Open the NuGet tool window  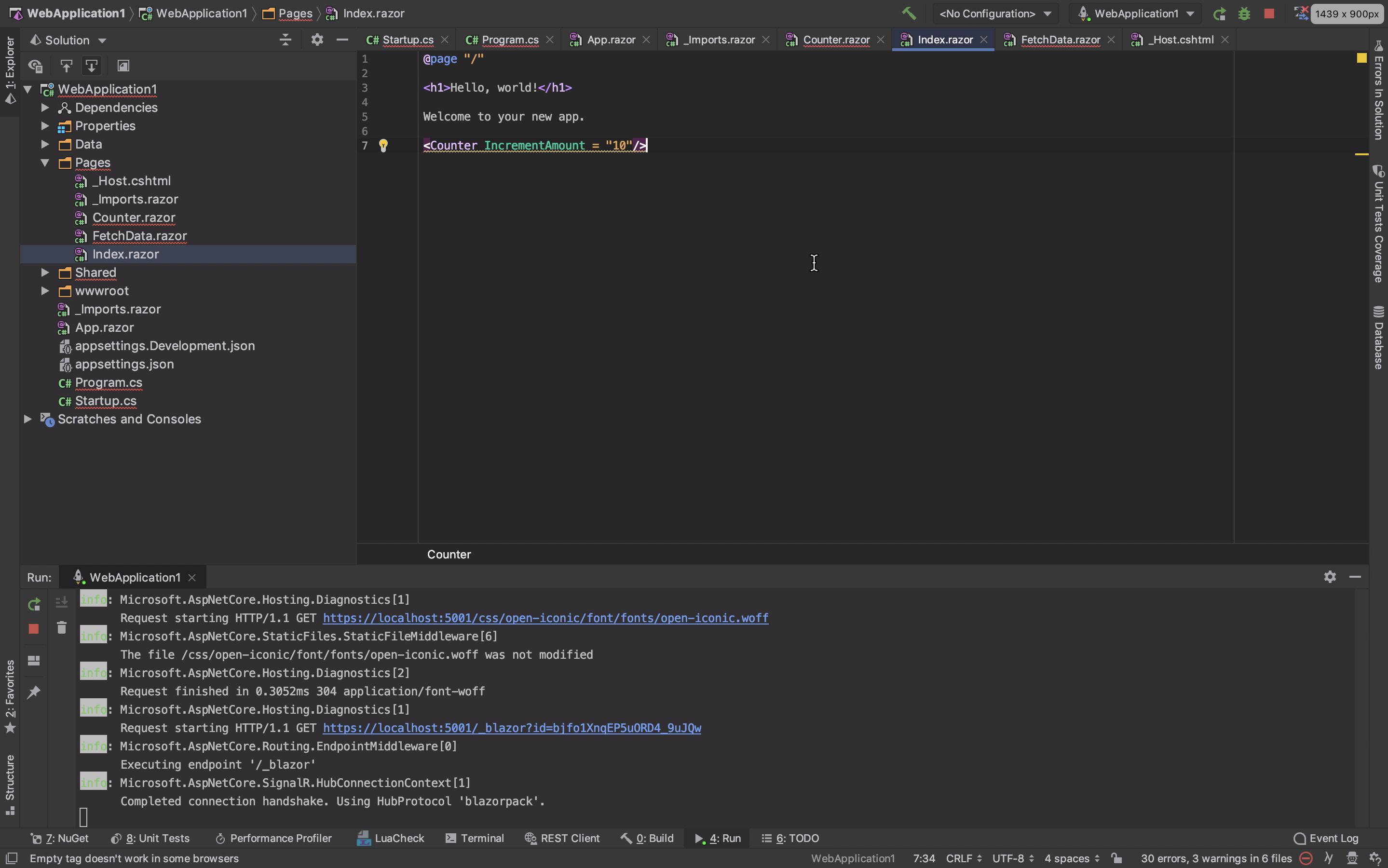(60, 838)
